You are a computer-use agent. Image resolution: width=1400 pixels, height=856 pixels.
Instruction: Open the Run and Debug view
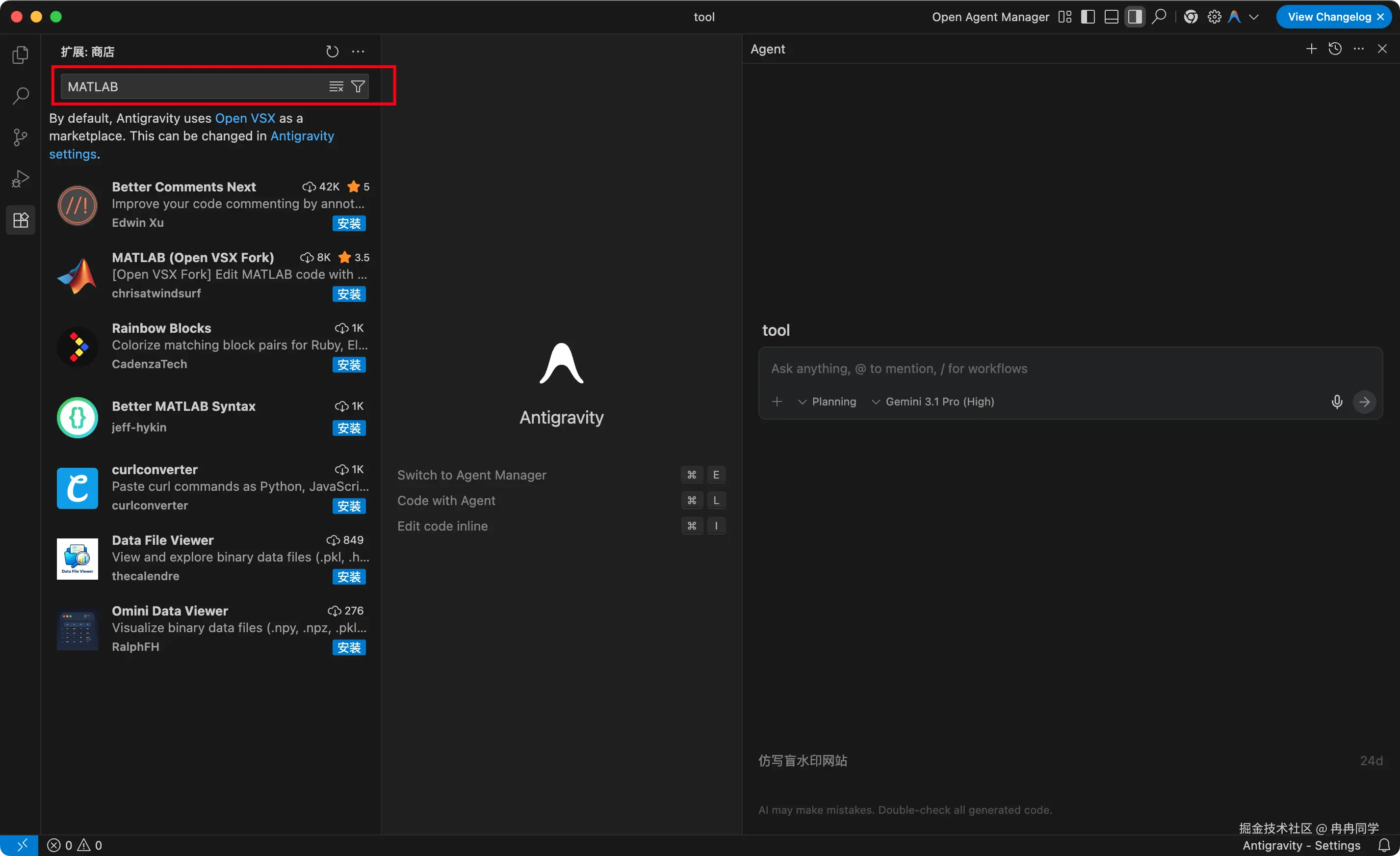click(21, 179)
